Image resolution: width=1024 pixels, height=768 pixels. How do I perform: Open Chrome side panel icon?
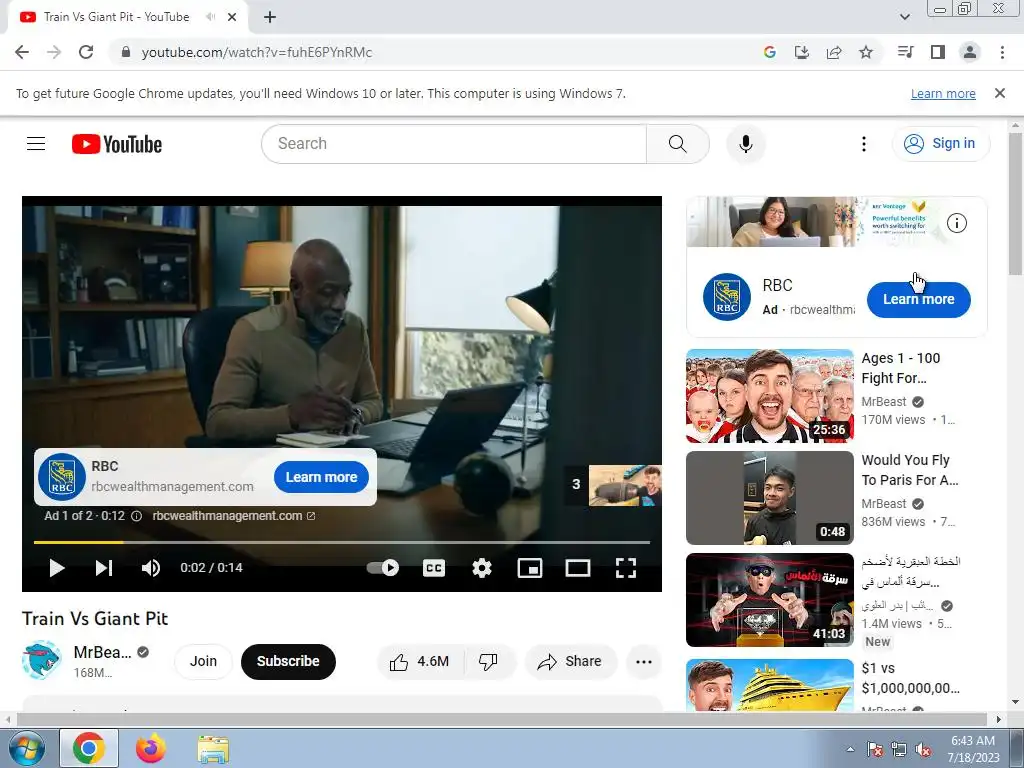tap(938, 52)
